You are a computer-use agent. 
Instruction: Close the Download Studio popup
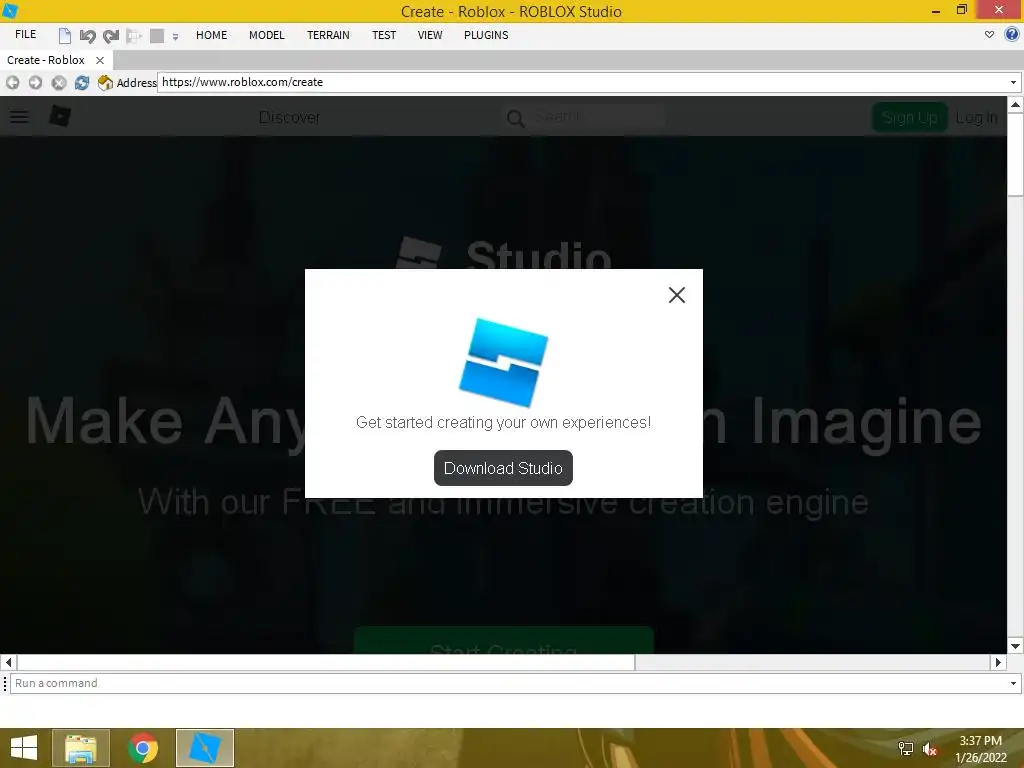point(677,295)
